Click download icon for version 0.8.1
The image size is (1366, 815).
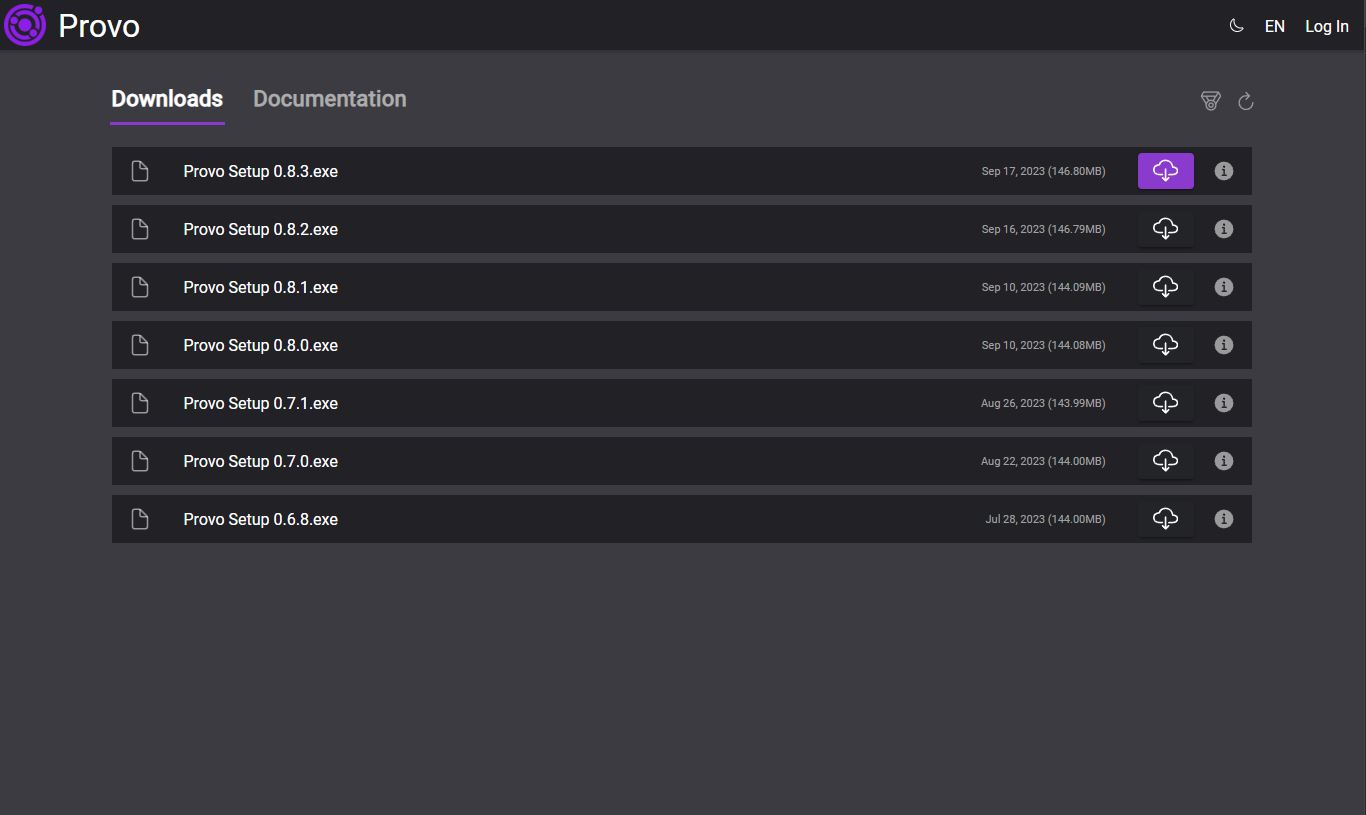pyautogui.click(x=1165, y=287)
